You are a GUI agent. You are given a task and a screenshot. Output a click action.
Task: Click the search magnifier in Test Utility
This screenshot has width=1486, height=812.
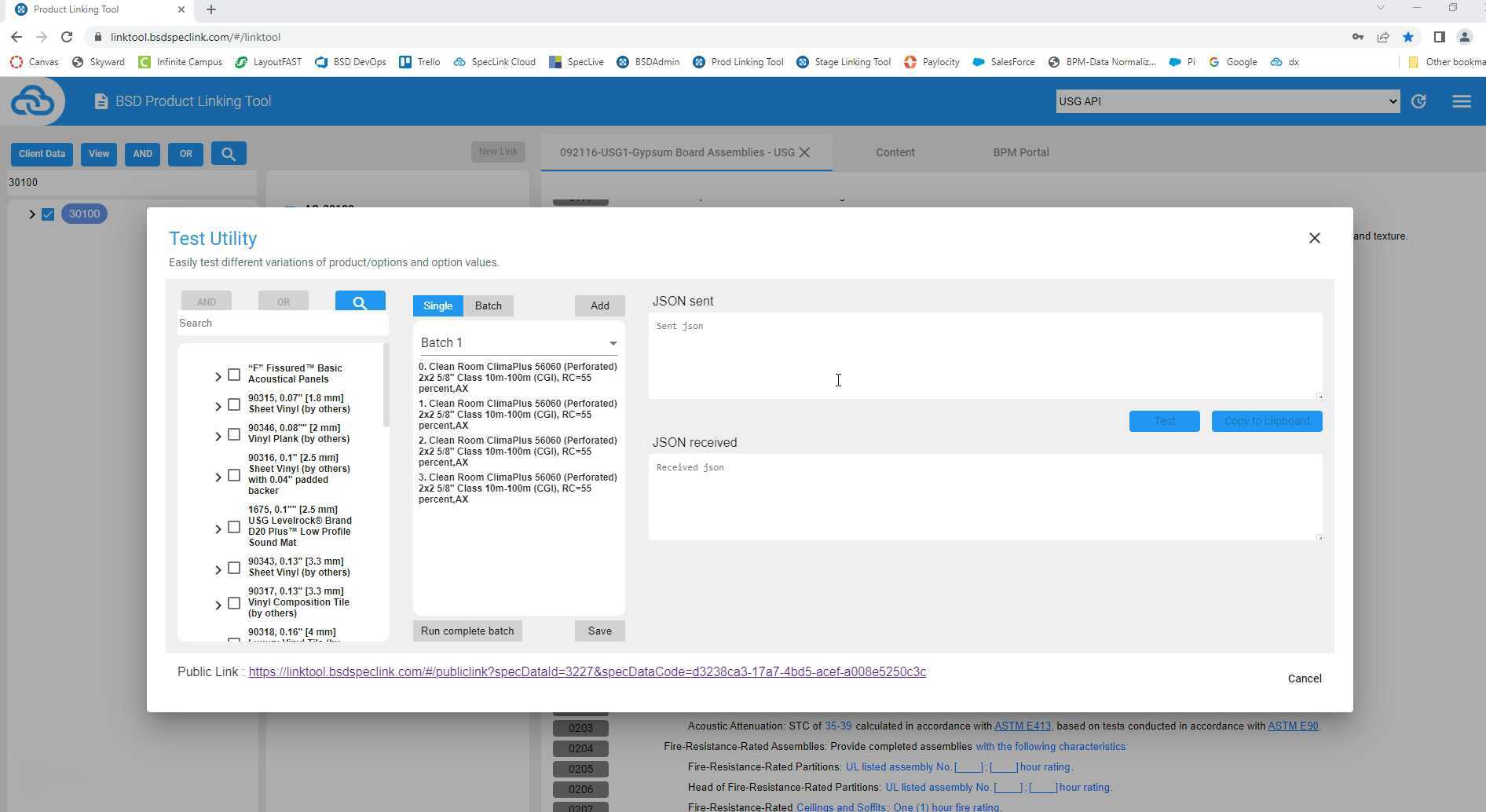[360, 302]
